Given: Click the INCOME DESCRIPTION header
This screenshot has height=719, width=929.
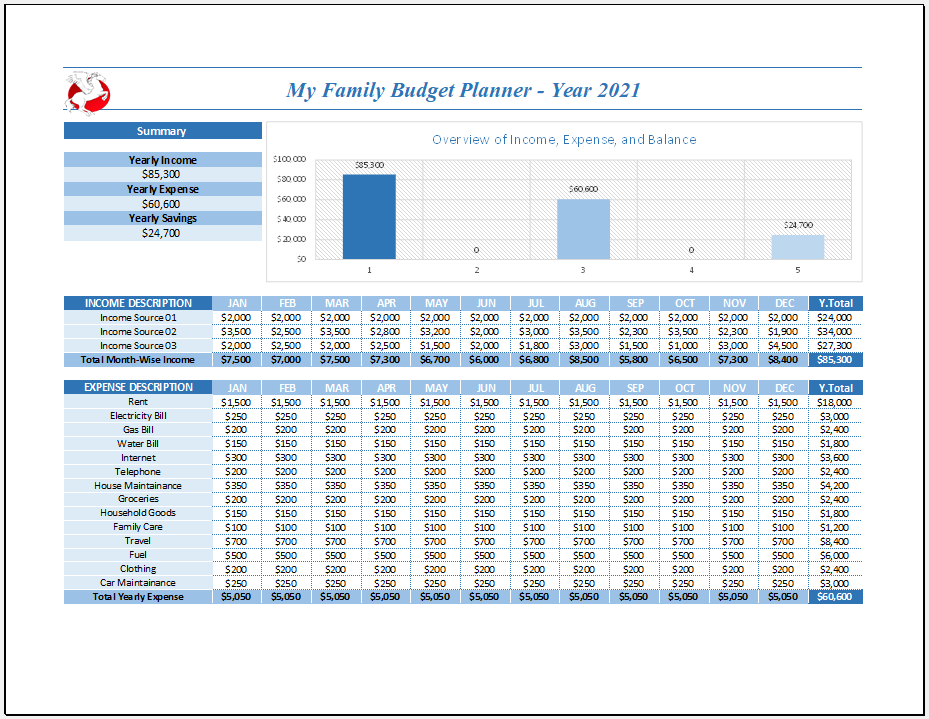Looking at the screenshot, I should coord(137,303).
